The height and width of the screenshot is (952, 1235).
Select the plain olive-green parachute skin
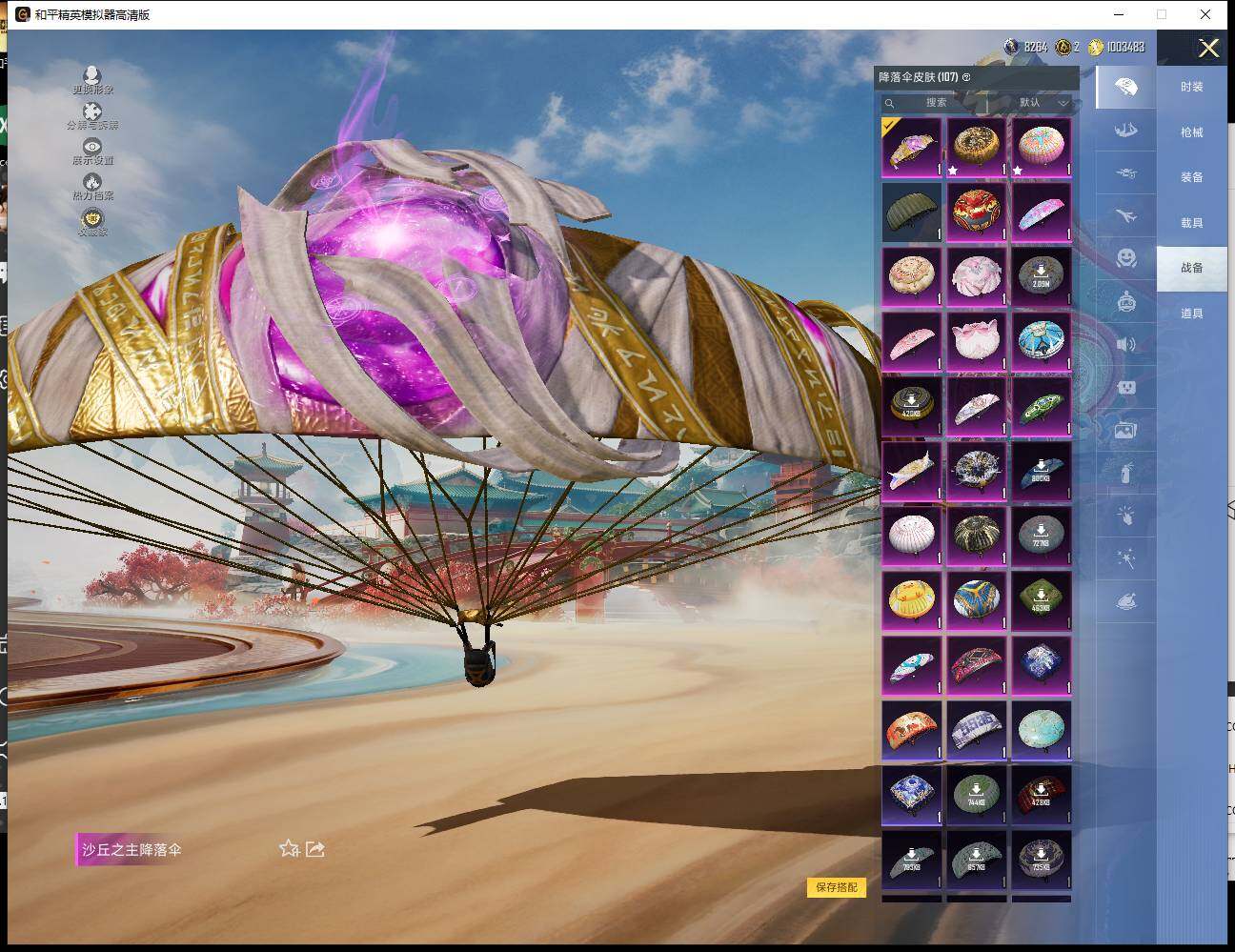(912, 213)
